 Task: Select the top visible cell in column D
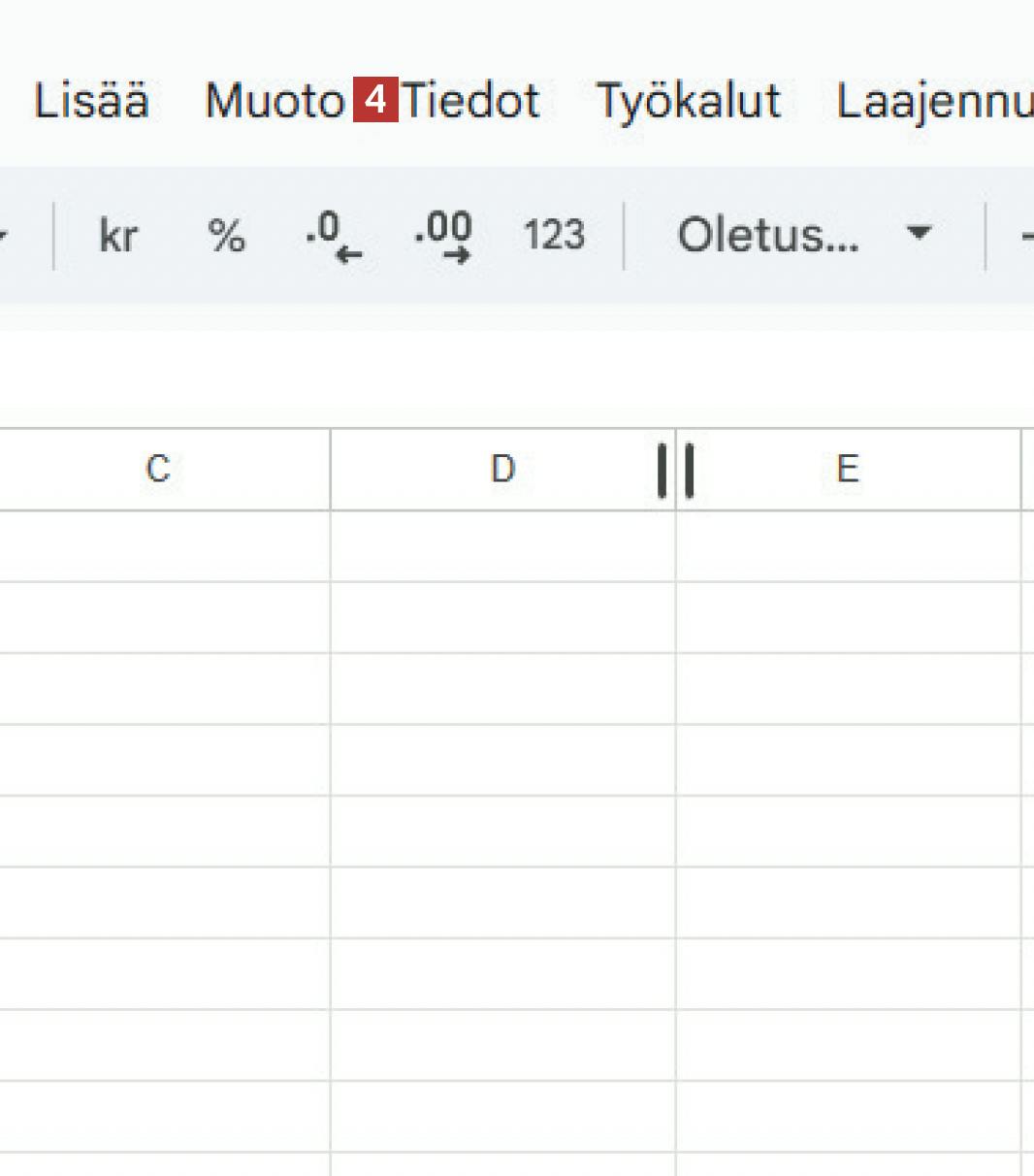(502, 546)
